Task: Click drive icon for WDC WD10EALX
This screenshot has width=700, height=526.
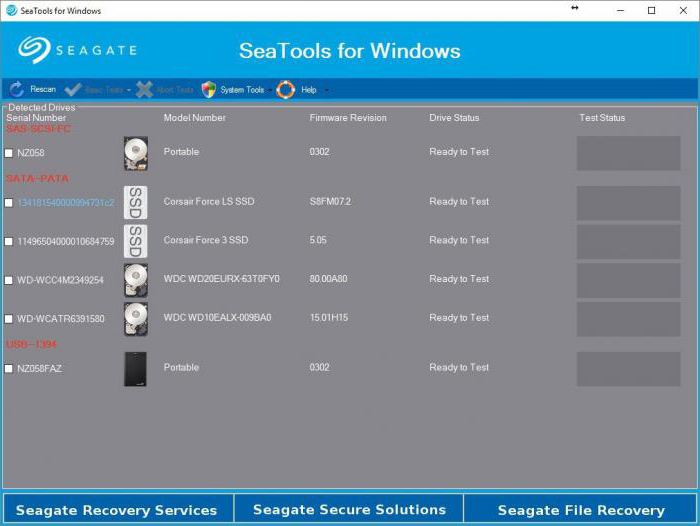Action: coord(136,319)
